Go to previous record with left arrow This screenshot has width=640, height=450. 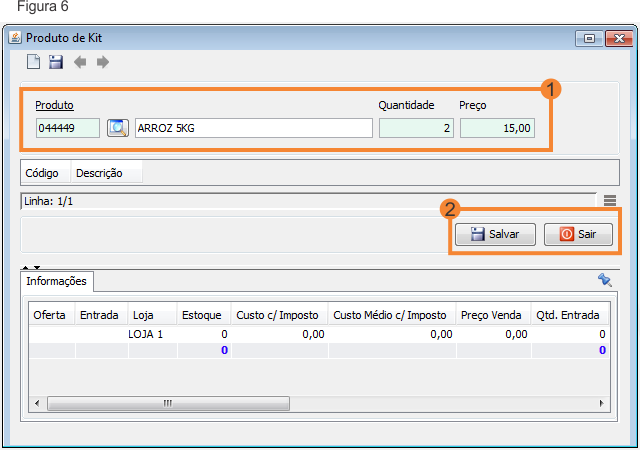click(x=80, y=63)
